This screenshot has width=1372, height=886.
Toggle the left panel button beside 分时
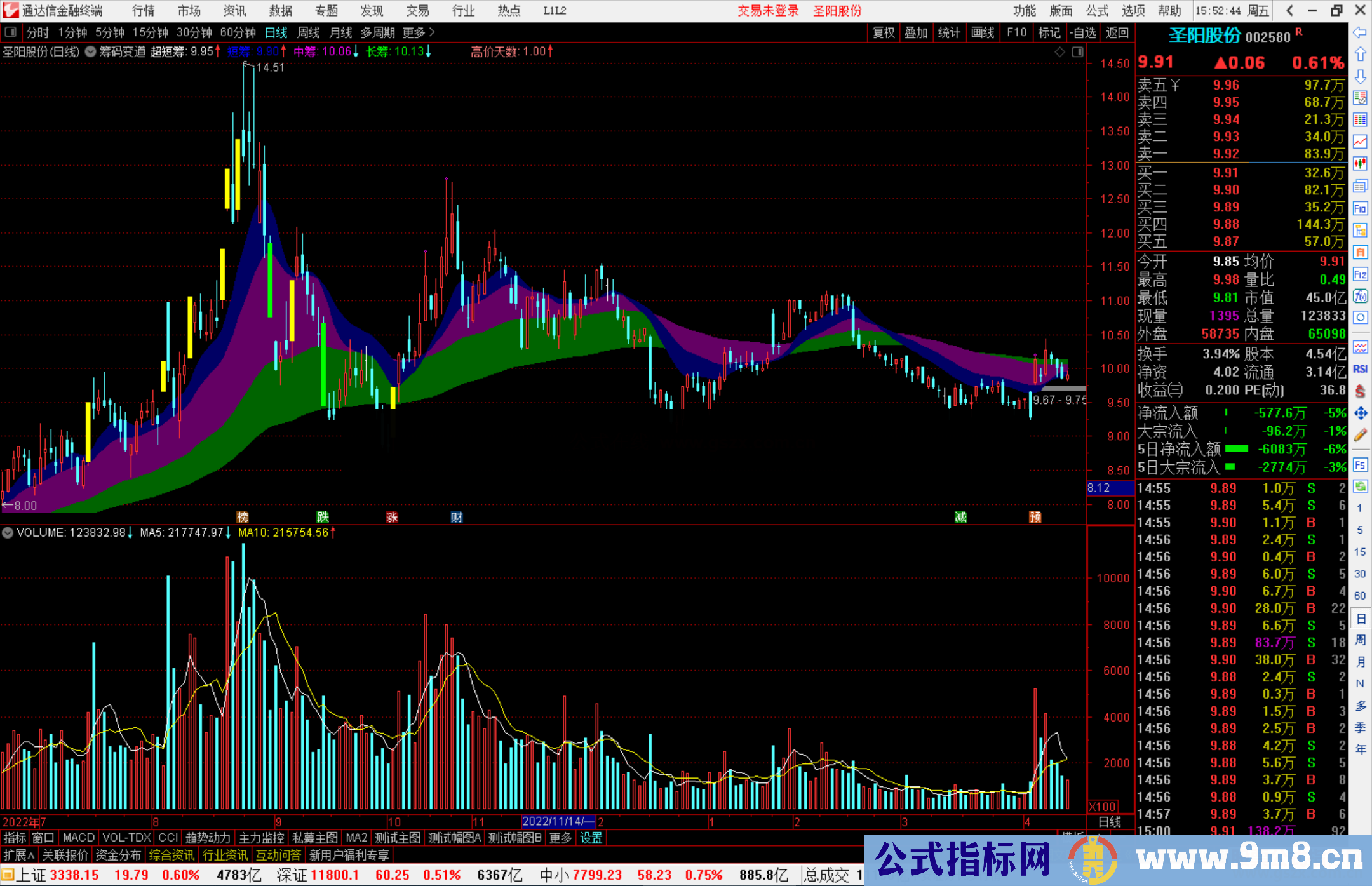pos(11,32)
